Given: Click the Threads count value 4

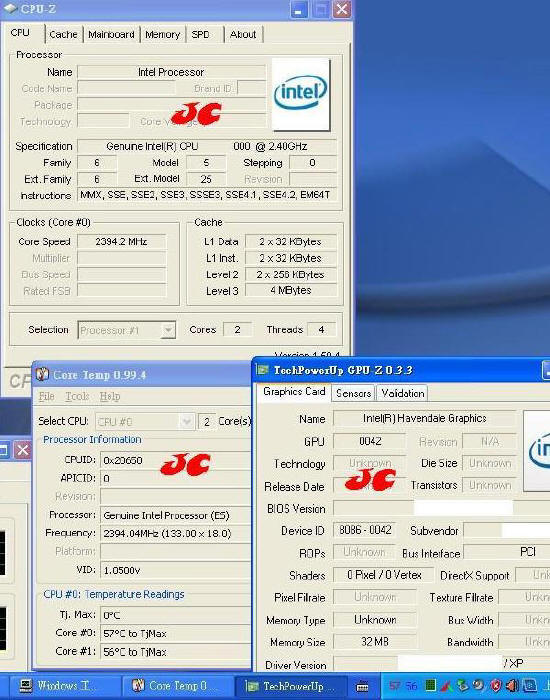Looking at the screenshot, I should click(x=321, y=330).
